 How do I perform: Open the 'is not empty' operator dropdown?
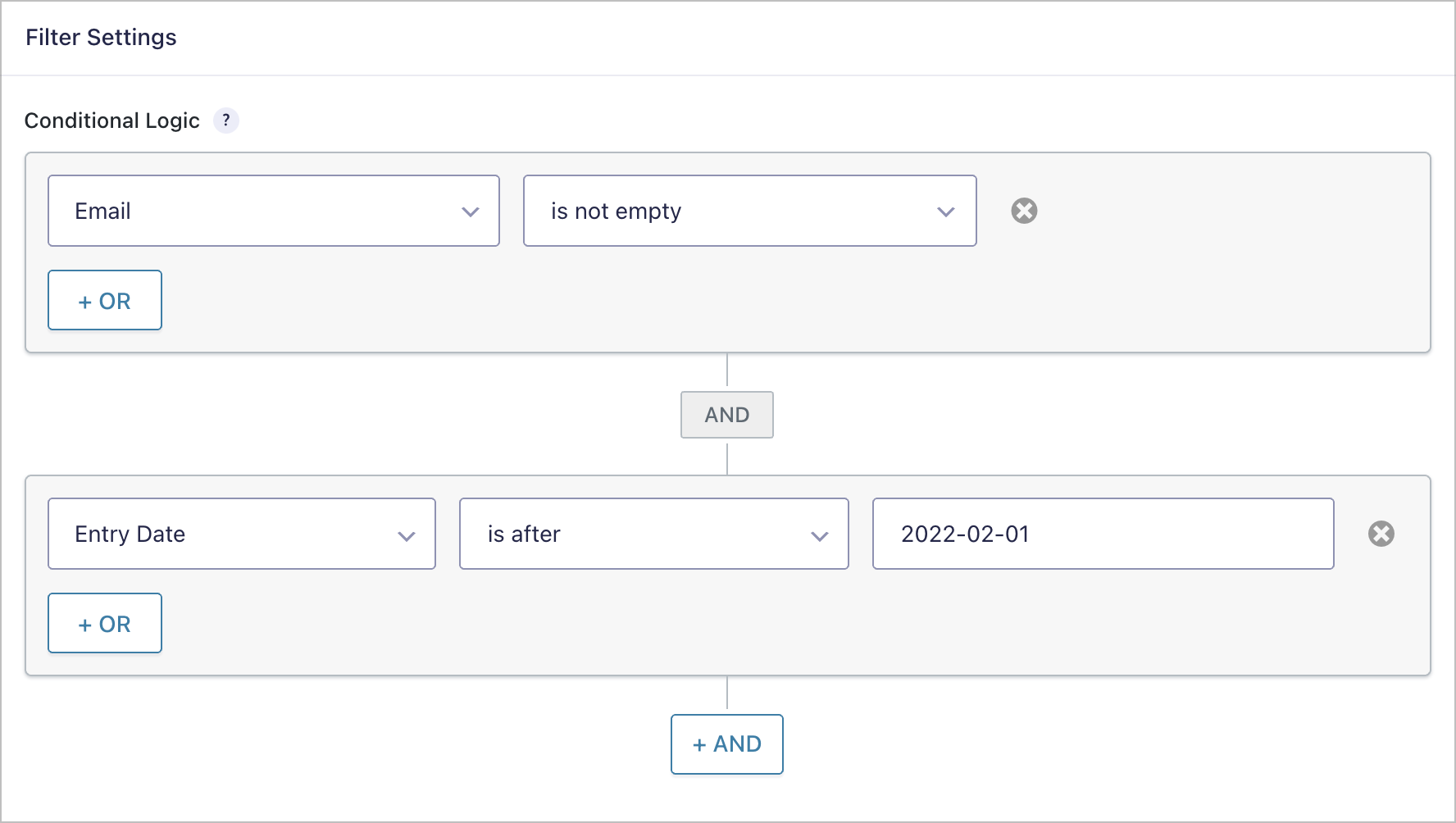tap(749, 211)
